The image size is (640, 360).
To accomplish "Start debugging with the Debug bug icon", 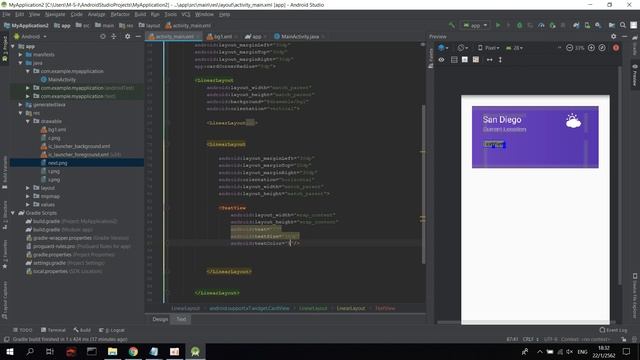I will pyautogui.click(x=519, y=25).
